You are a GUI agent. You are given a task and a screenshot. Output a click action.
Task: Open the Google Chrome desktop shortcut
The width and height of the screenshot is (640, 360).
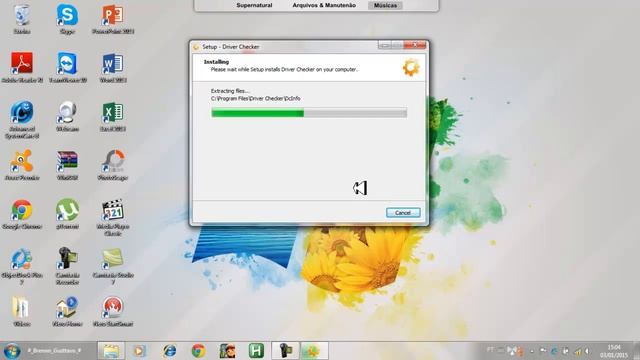[x=22, y=214]
